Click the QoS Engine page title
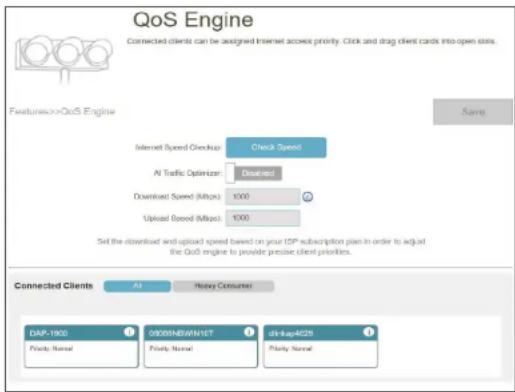Viewport: 515px width, 392px height. (193, 20)
